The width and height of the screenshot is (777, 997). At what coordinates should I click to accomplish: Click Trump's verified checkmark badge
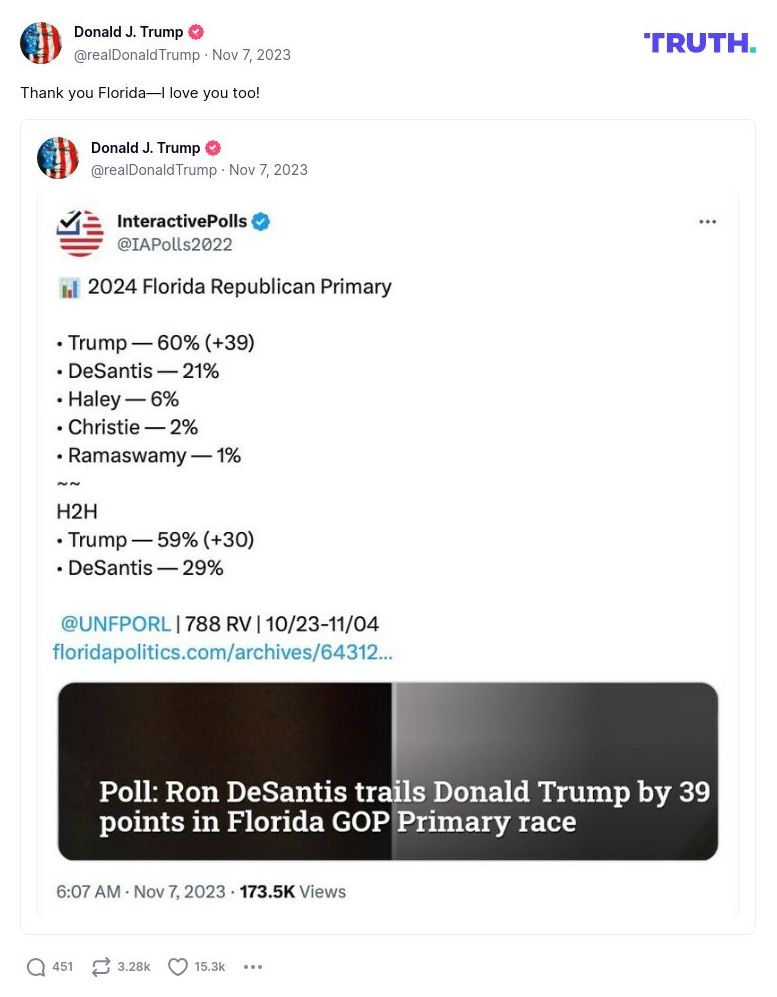196,31
